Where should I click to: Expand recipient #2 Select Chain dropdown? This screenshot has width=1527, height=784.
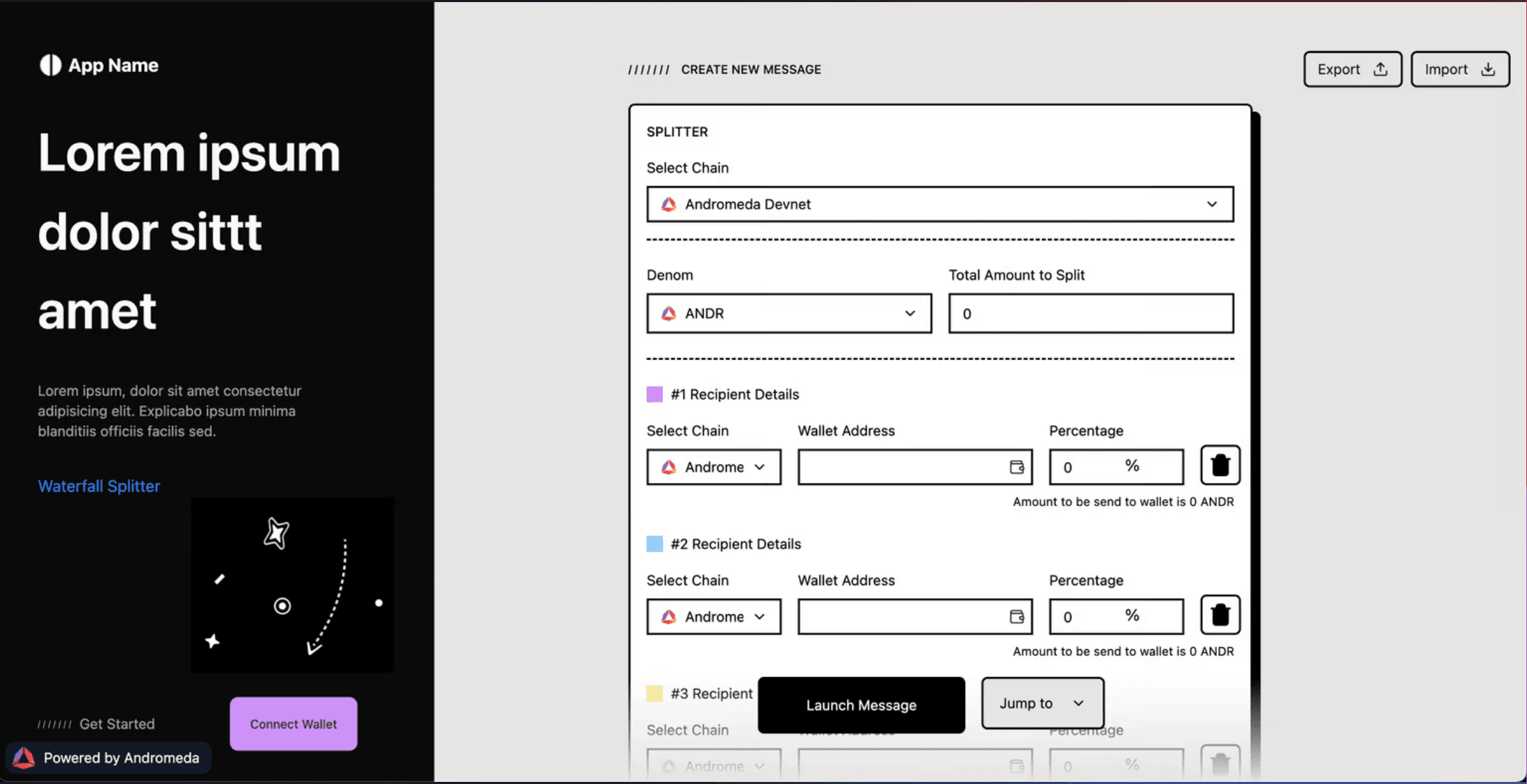point(713,616)
